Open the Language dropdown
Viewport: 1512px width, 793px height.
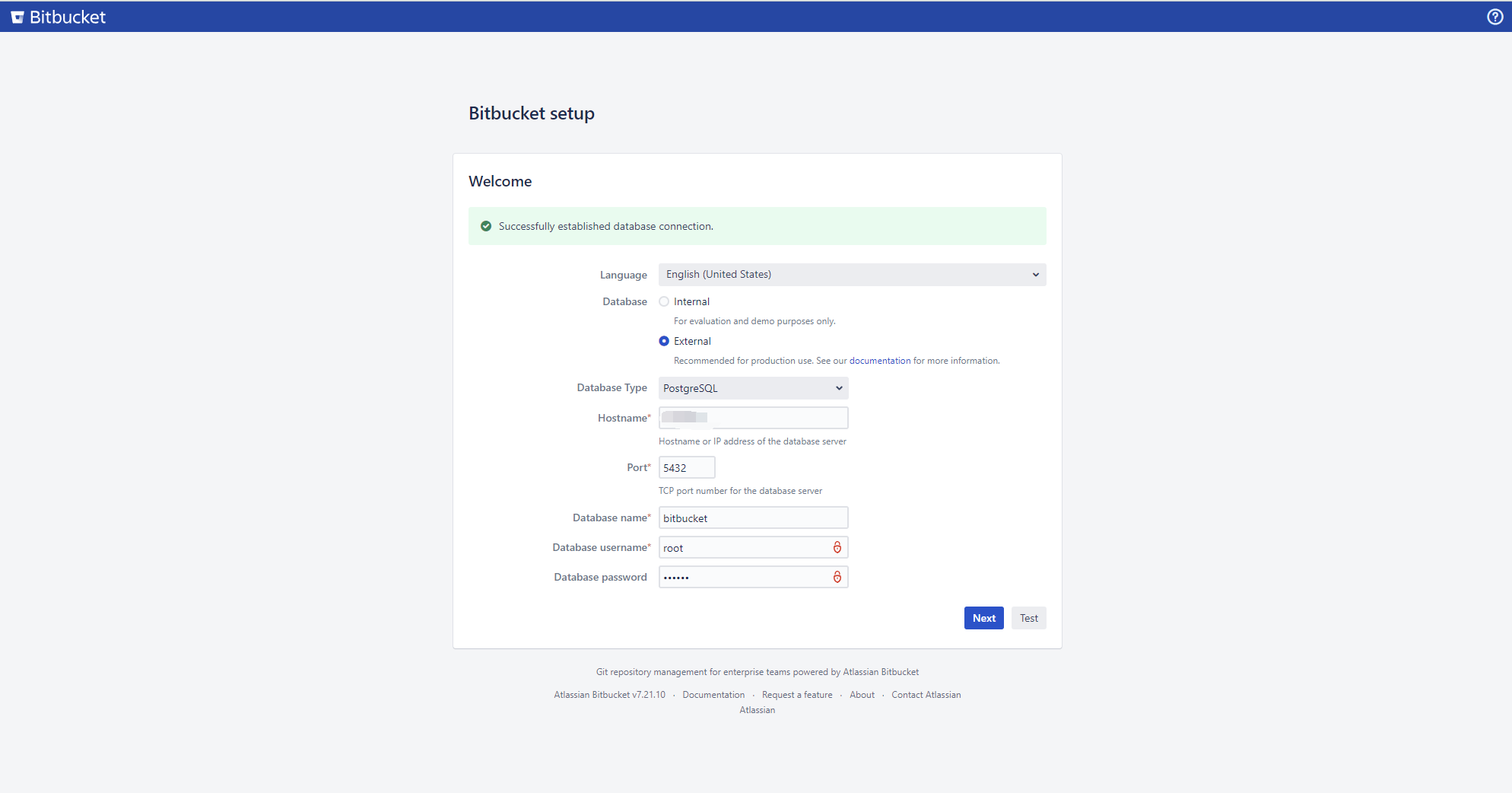click(852, 275)
